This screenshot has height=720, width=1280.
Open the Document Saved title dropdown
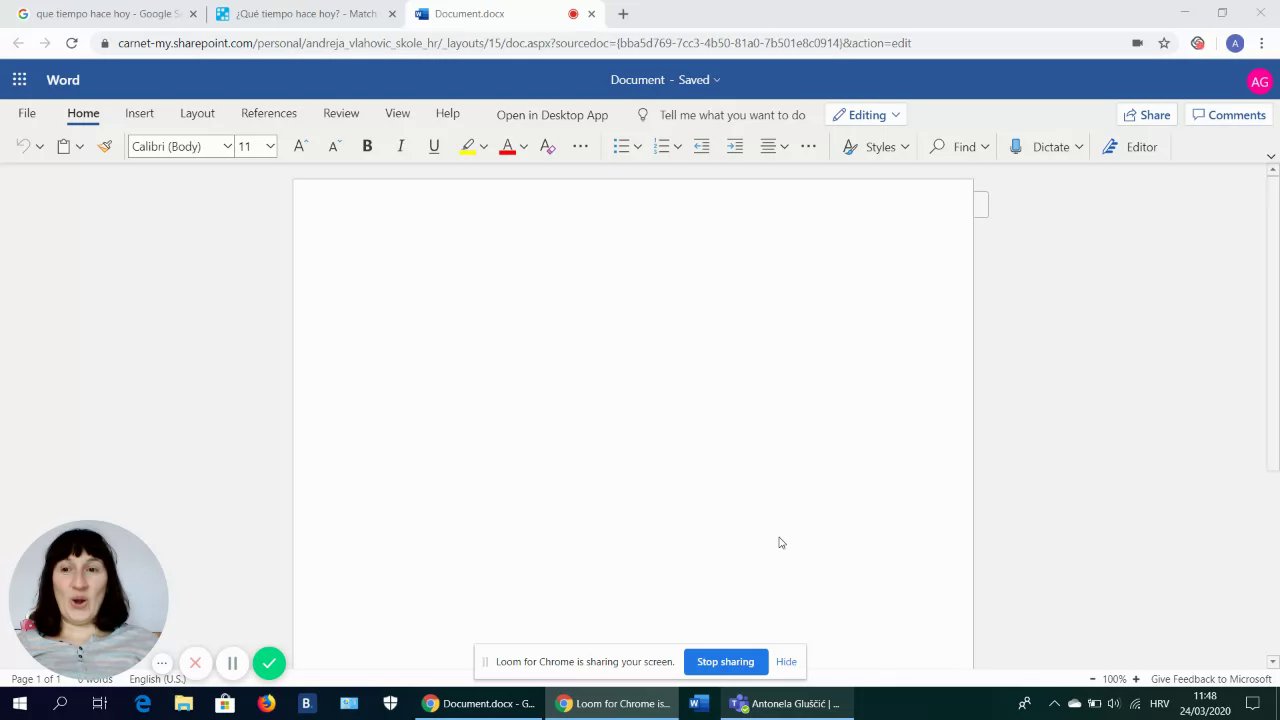(x=665, y=80)
